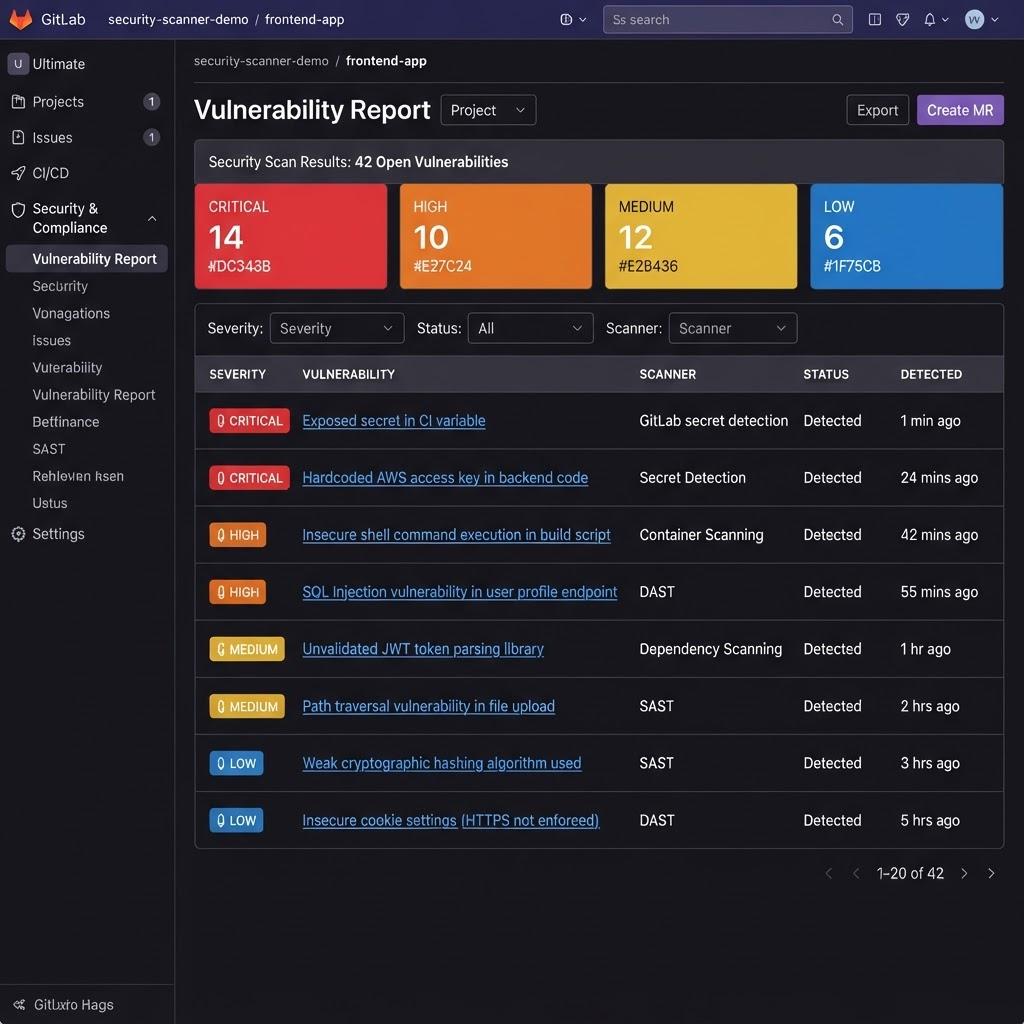The width and height of the screenshot is (1024, 1024).
Task: Click 'Dependency Scanning' scanner cell
Action: [711, 649]
